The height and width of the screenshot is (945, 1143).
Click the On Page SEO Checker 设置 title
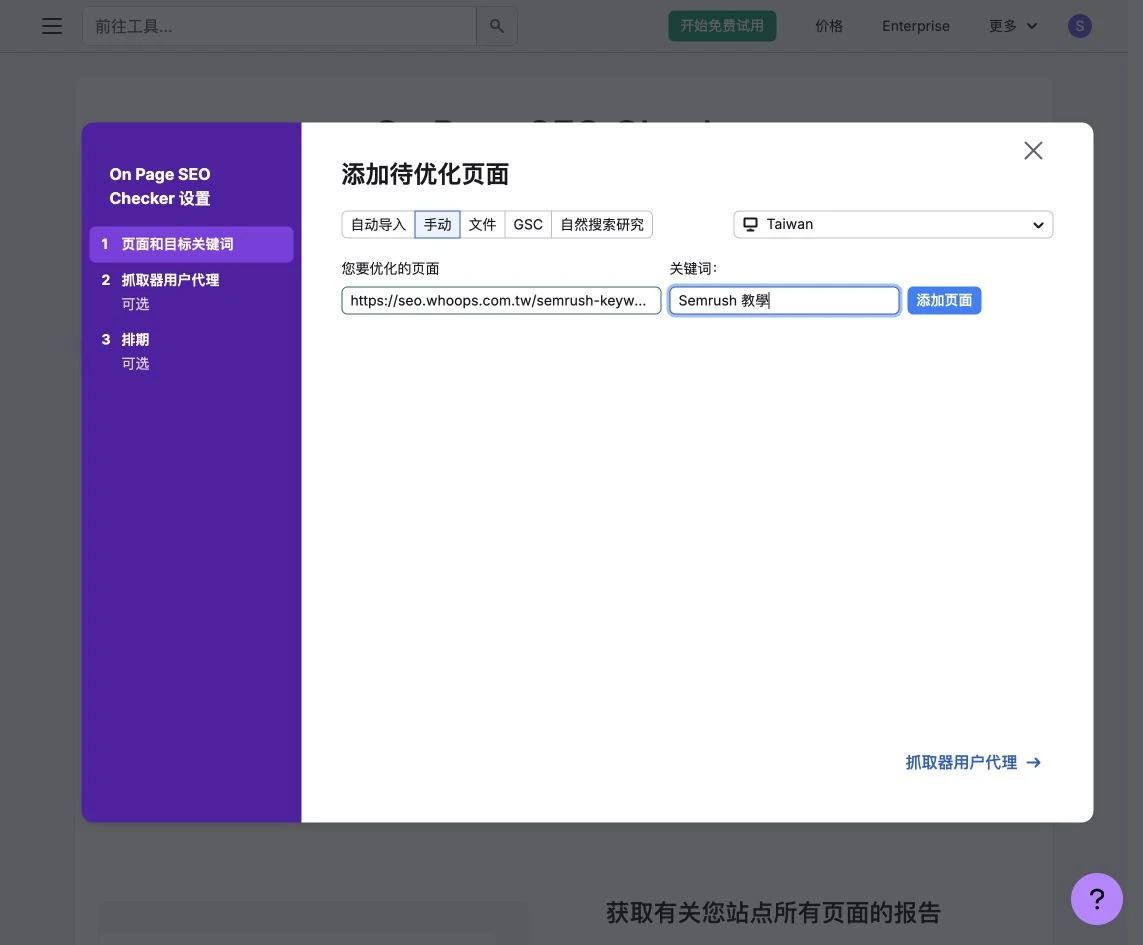click(160, 186)
